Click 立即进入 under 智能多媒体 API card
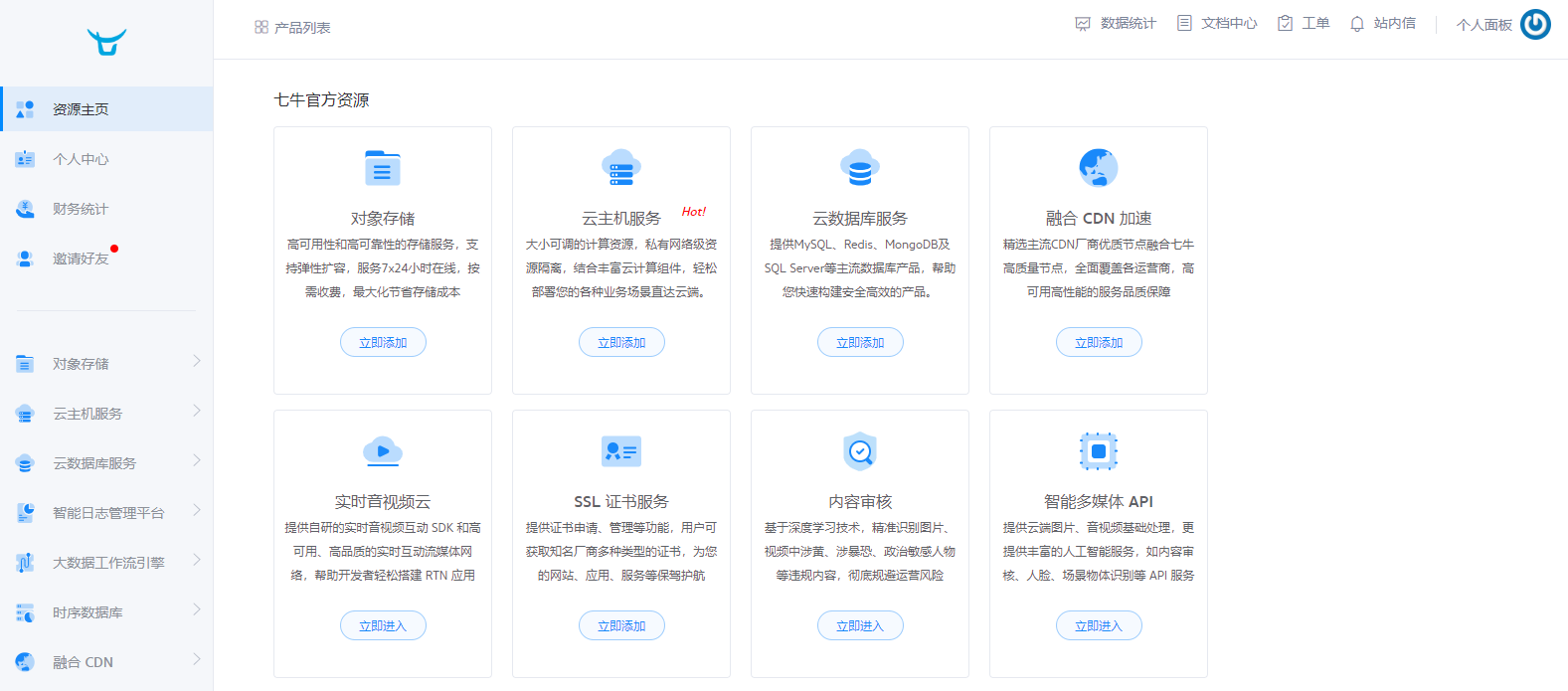The image size is (1568, 691). coord(1099,625)
